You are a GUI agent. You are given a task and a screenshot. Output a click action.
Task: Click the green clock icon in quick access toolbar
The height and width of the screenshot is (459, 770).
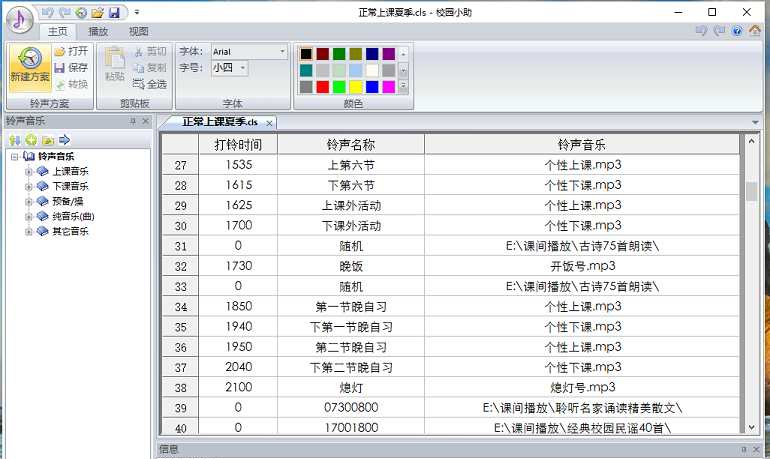coord(81,12)
